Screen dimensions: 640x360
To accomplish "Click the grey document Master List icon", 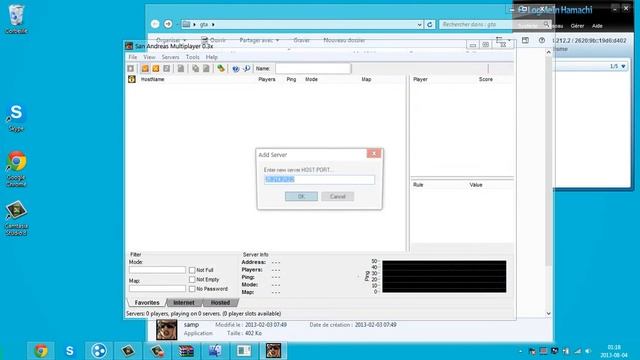I will [x=180, y=69].
